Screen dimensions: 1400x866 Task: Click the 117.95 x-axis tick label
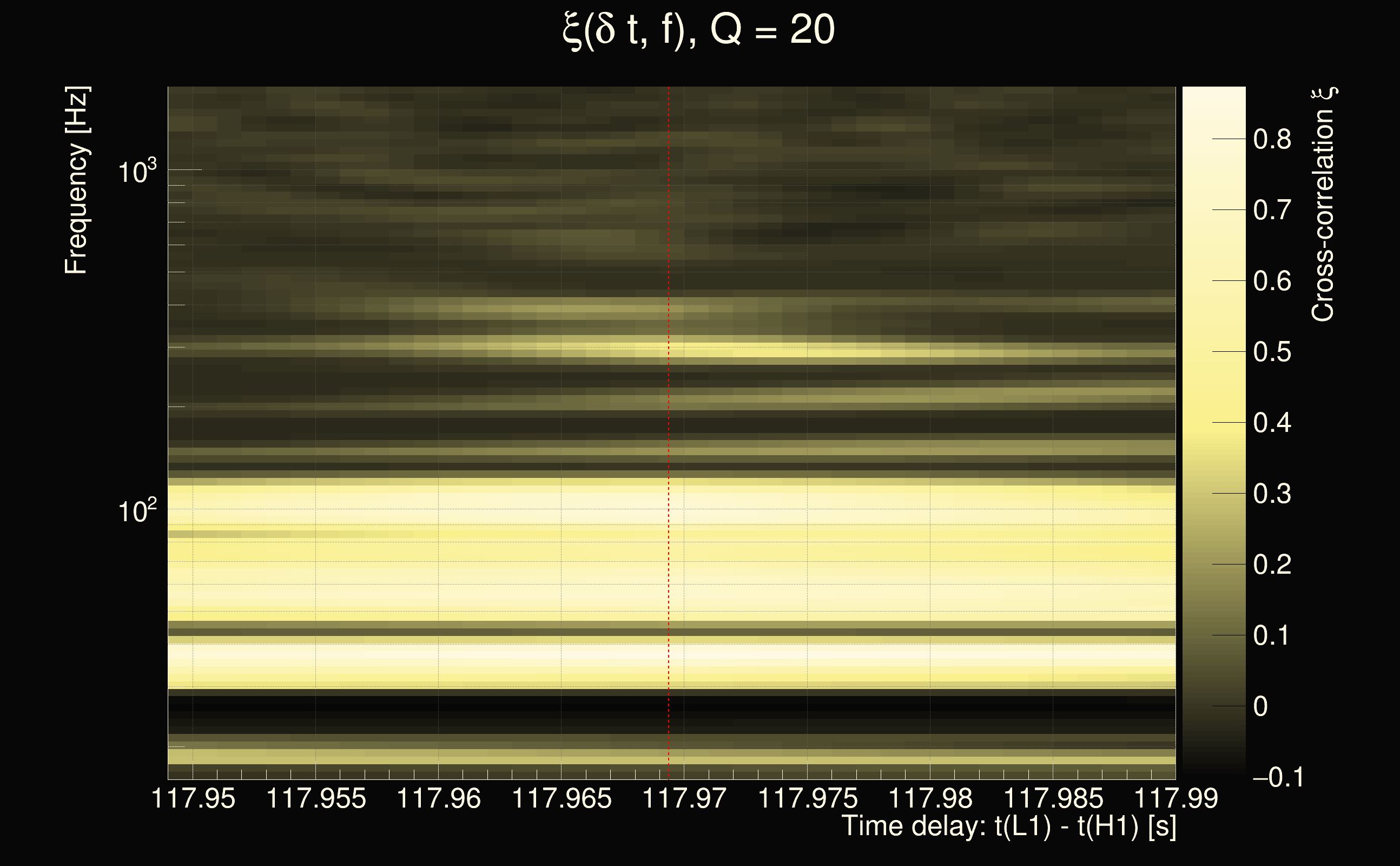pyautogui.click(x=193, y=799)
